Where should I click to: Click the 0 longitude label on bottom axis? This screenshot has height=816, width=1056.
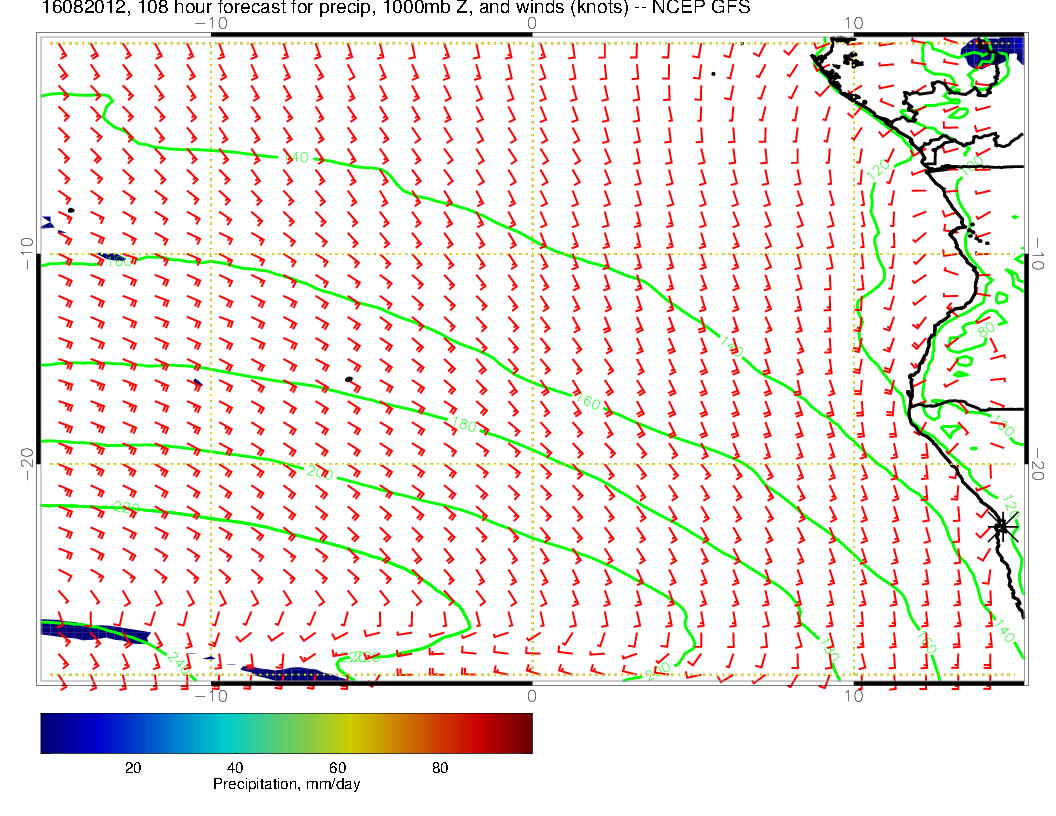coord(531,695)
